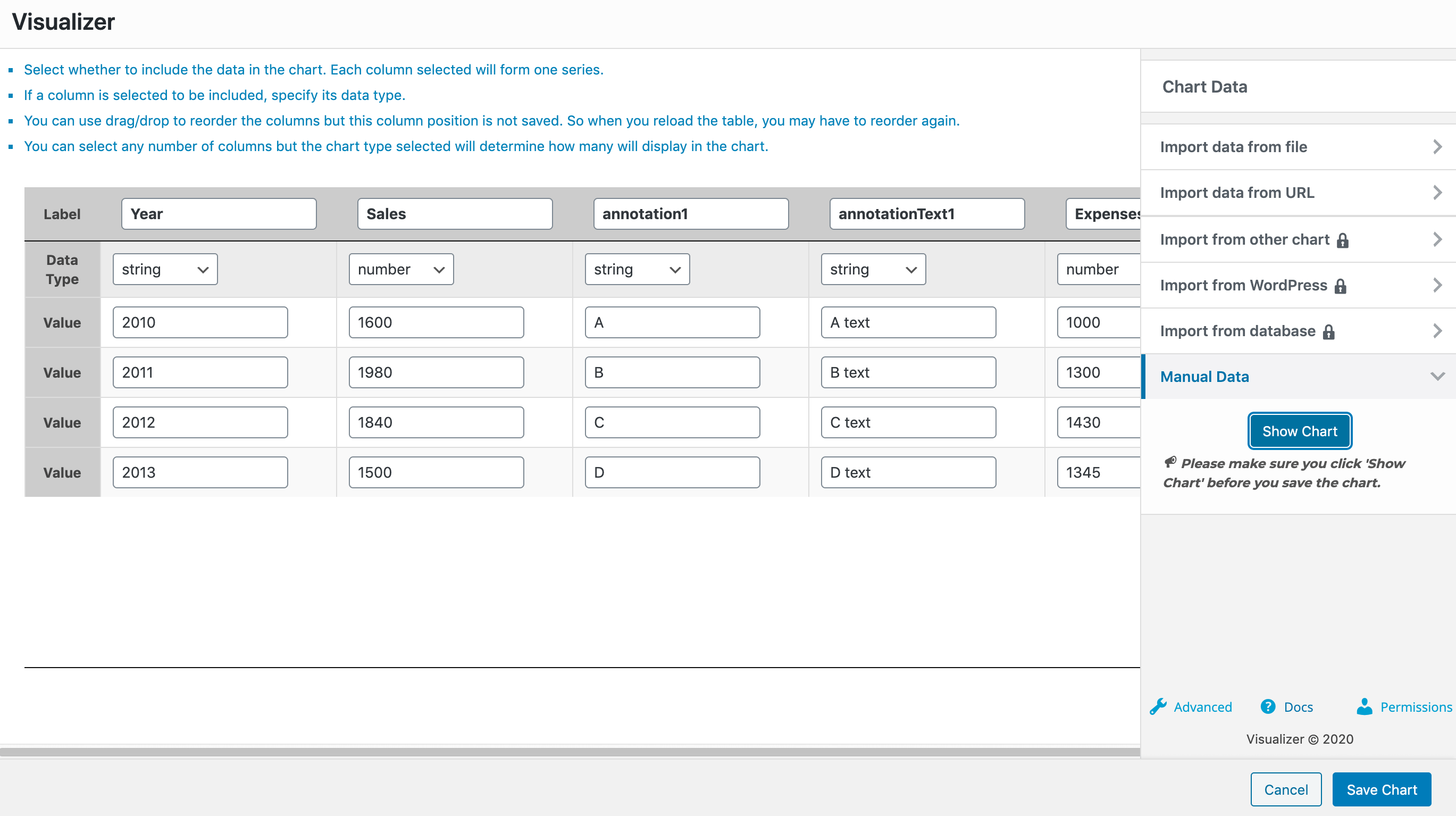Open the Import from WordPress item
This screenshot has height=816, width=1456.
pyautogui.click(x=1243, y=285)
